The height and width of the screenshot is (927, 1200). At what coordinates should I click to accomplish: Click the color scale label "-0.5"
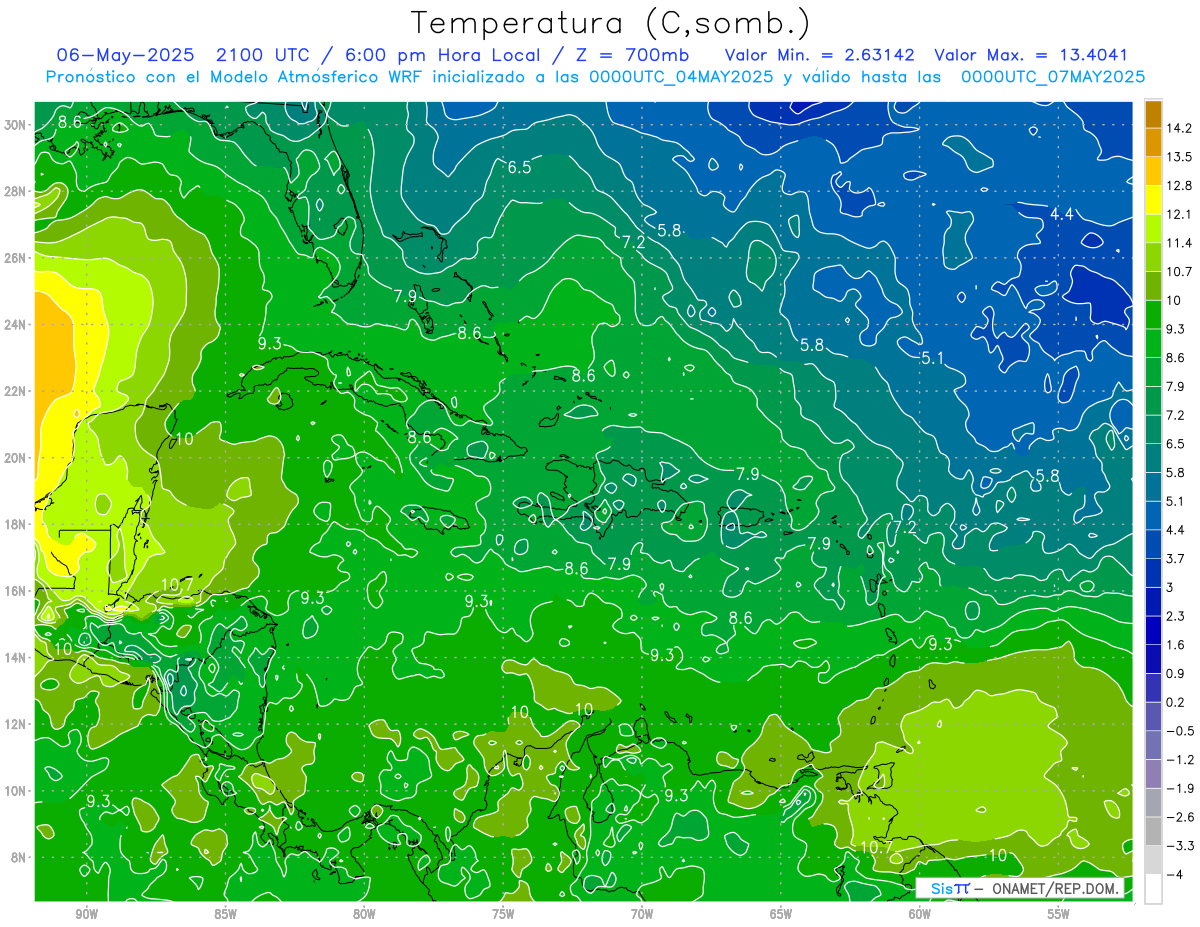(1179, 731)
